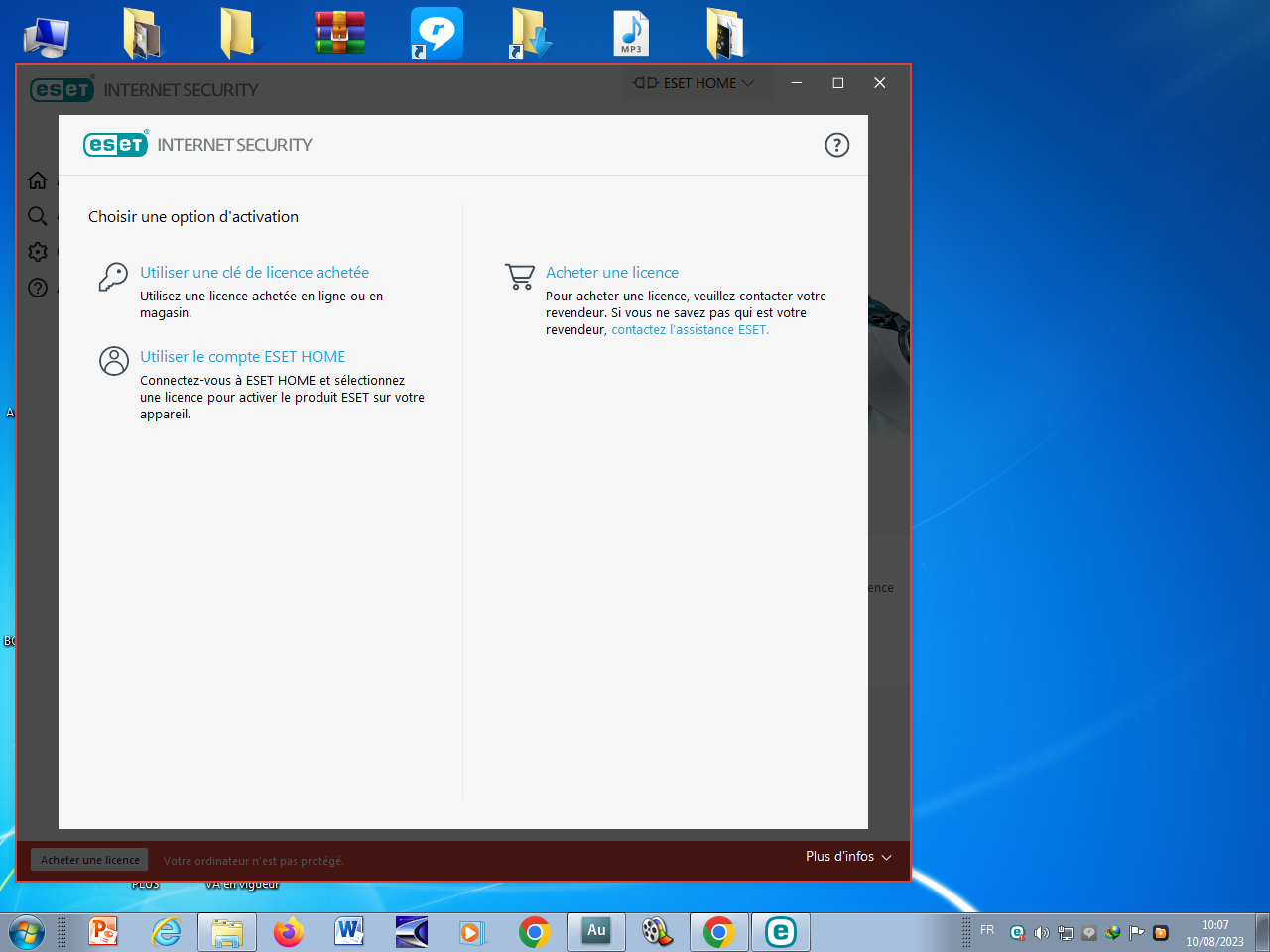
Task: Select the Computer desktop icon
Action: pyautogui.click(x=47, y=37)
